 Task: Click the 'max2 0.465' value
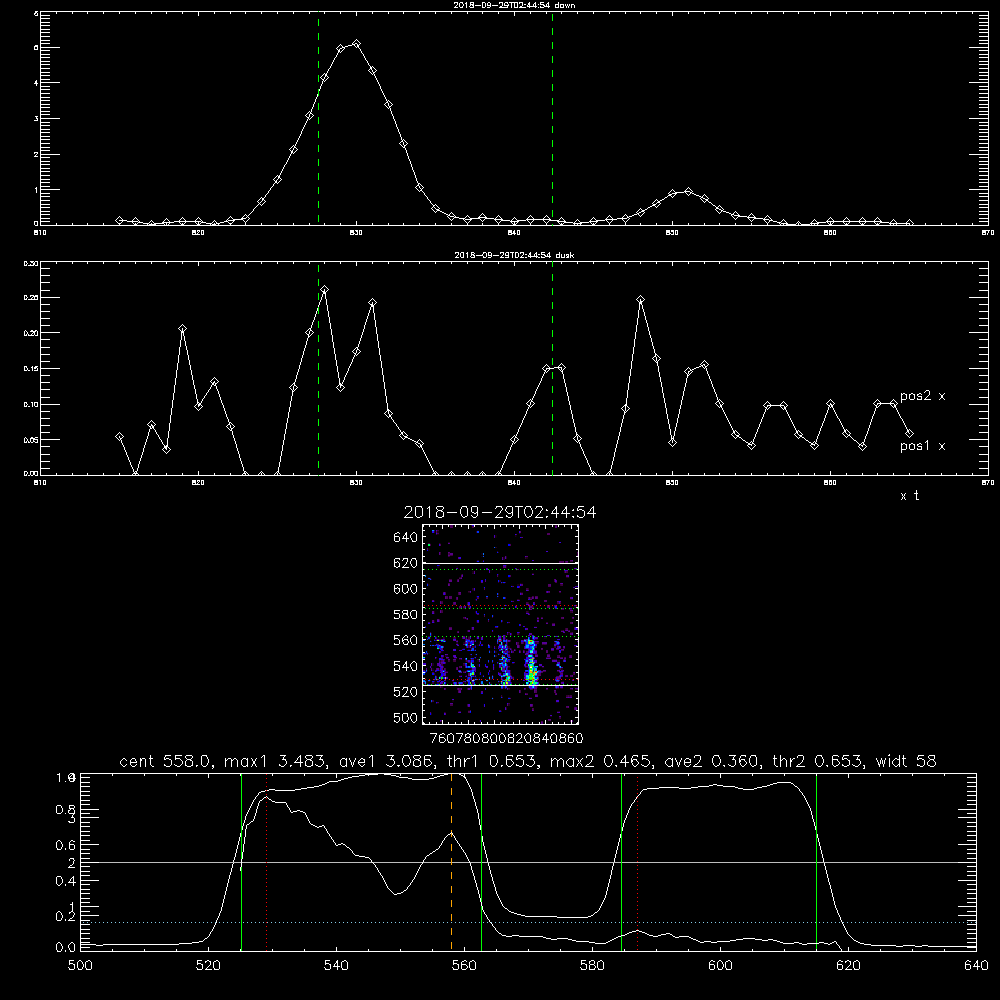(x=599, y=761)
